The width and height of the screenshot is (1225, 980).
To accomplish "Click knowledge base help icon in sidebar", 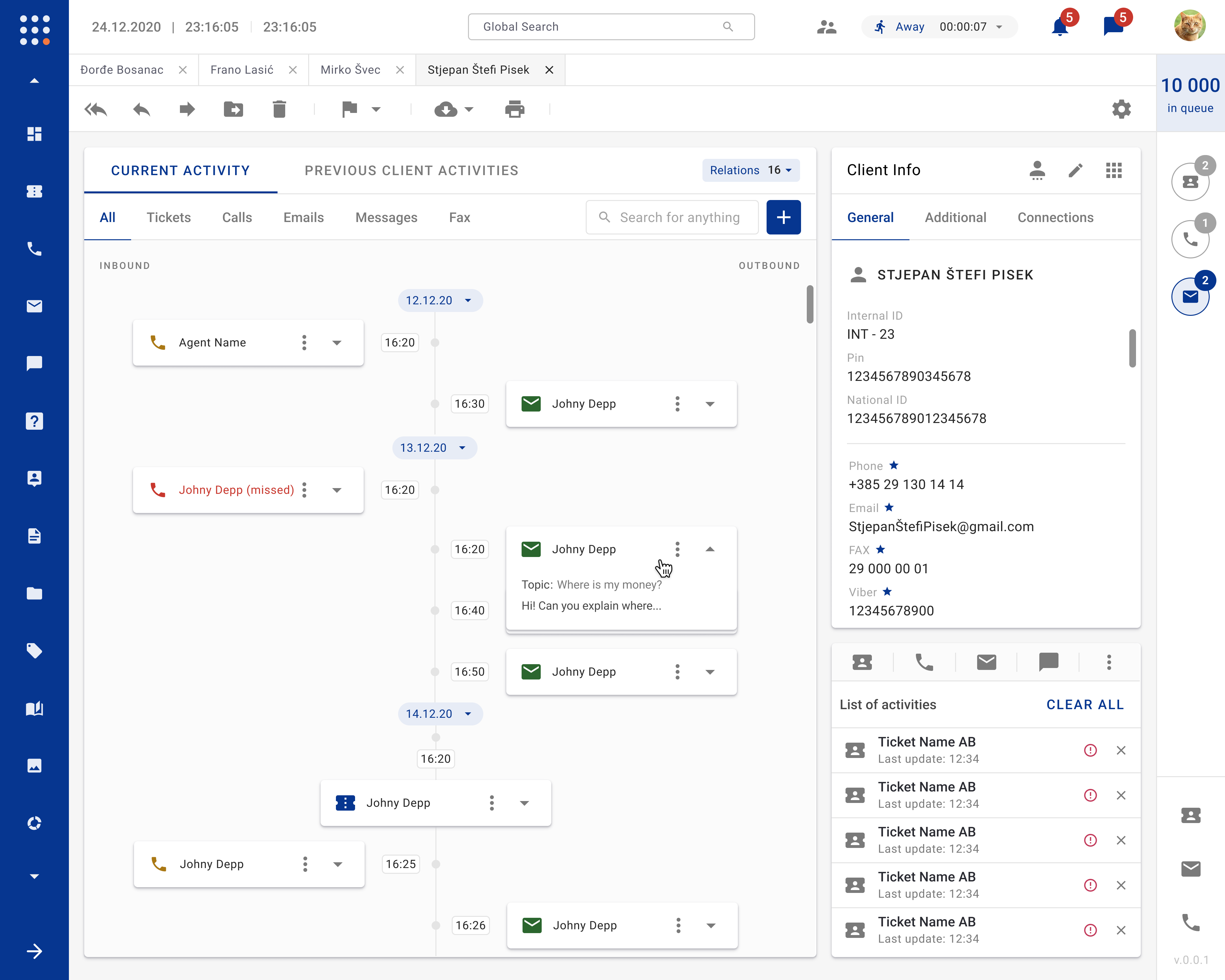I will coord(34,421).
